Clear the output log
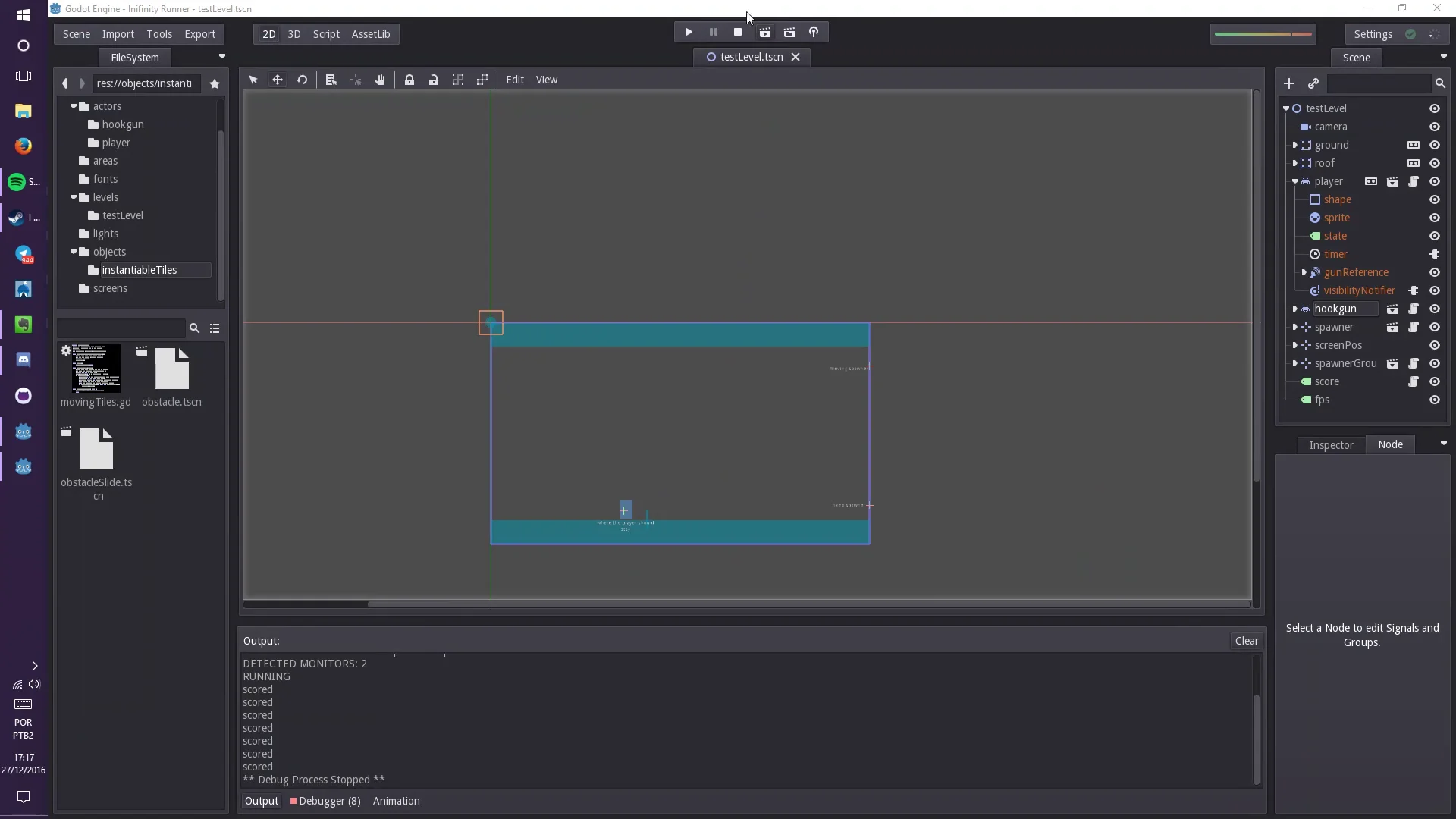This screenshot has width=1456, height=819. [x=1247, y=641]
